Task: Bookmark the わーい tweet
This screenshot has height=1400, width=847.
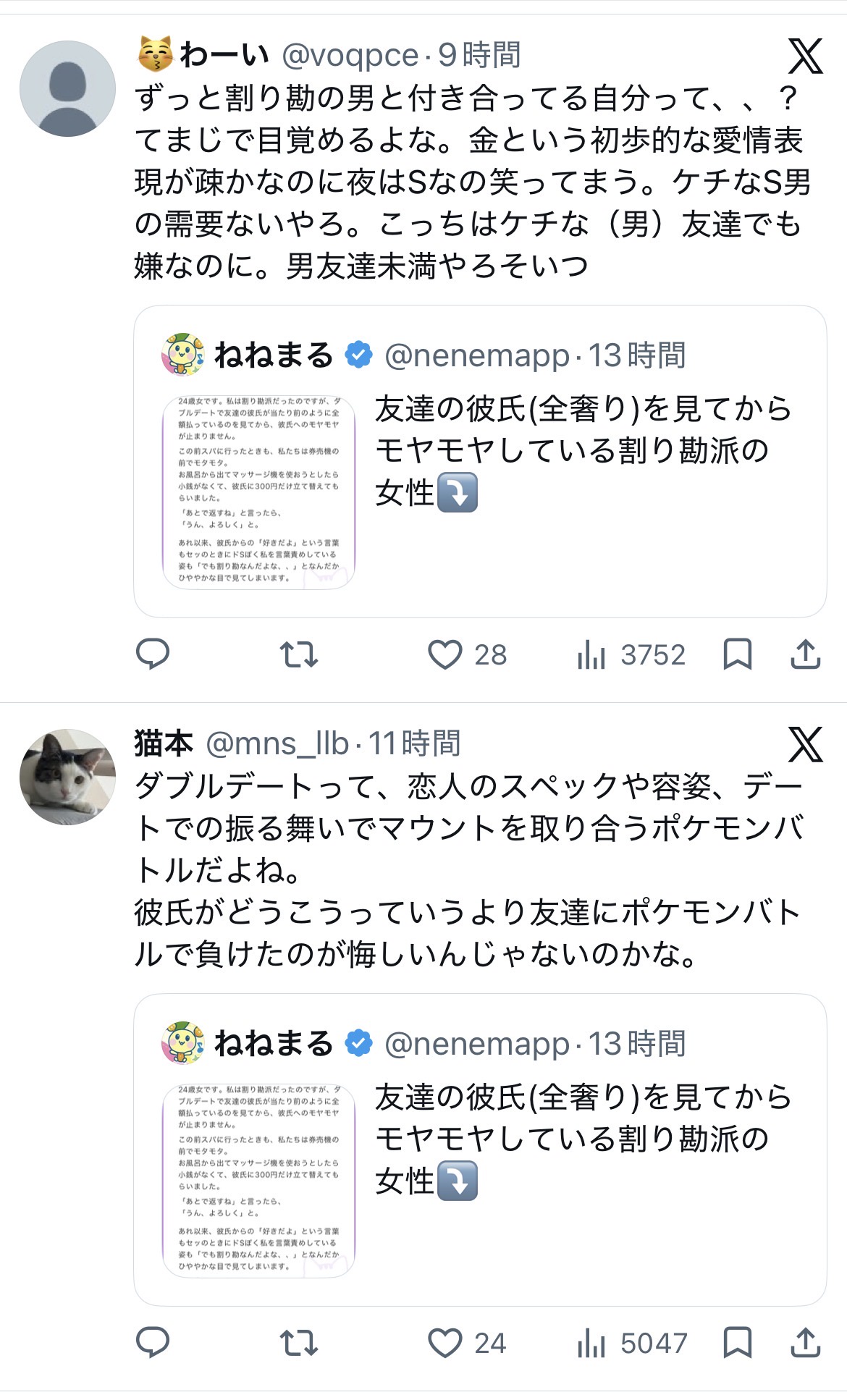Action: [x=738, y=654]
